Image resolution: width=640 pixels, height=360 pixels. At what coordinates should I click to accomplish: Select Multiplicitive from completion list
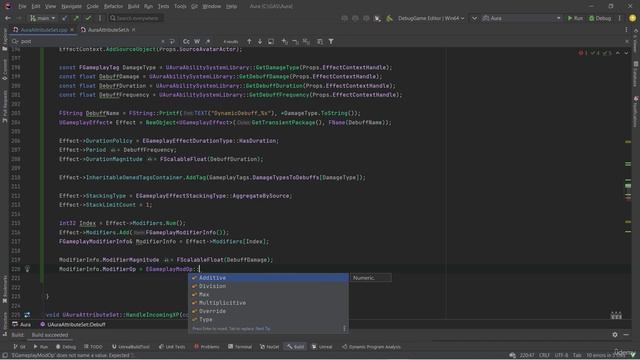click(x=268, y=303)
